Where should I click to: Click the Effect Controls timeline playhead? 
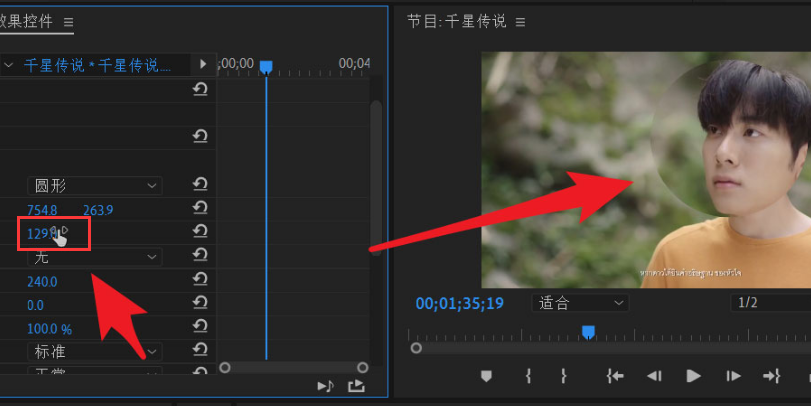[266, 67]
